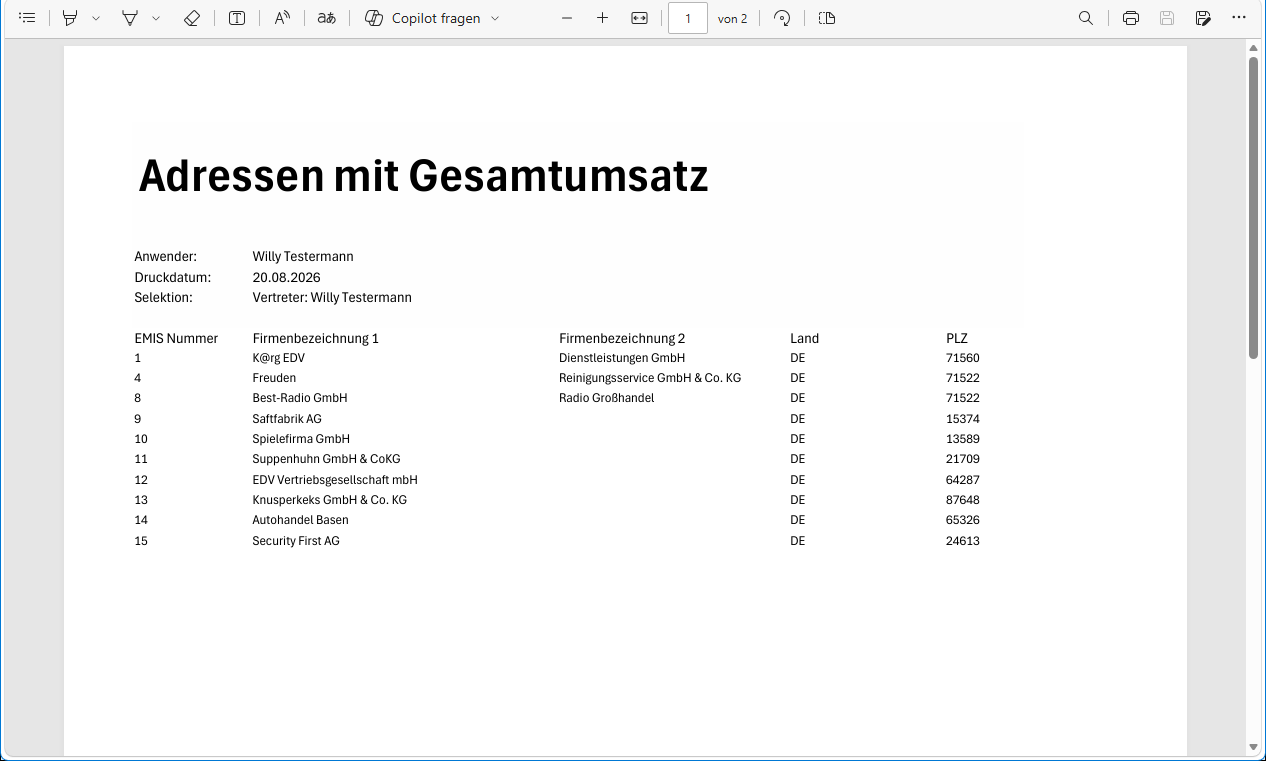The image size is (1266, 761).
Task: Click the Anwender label
Action: 166,257
